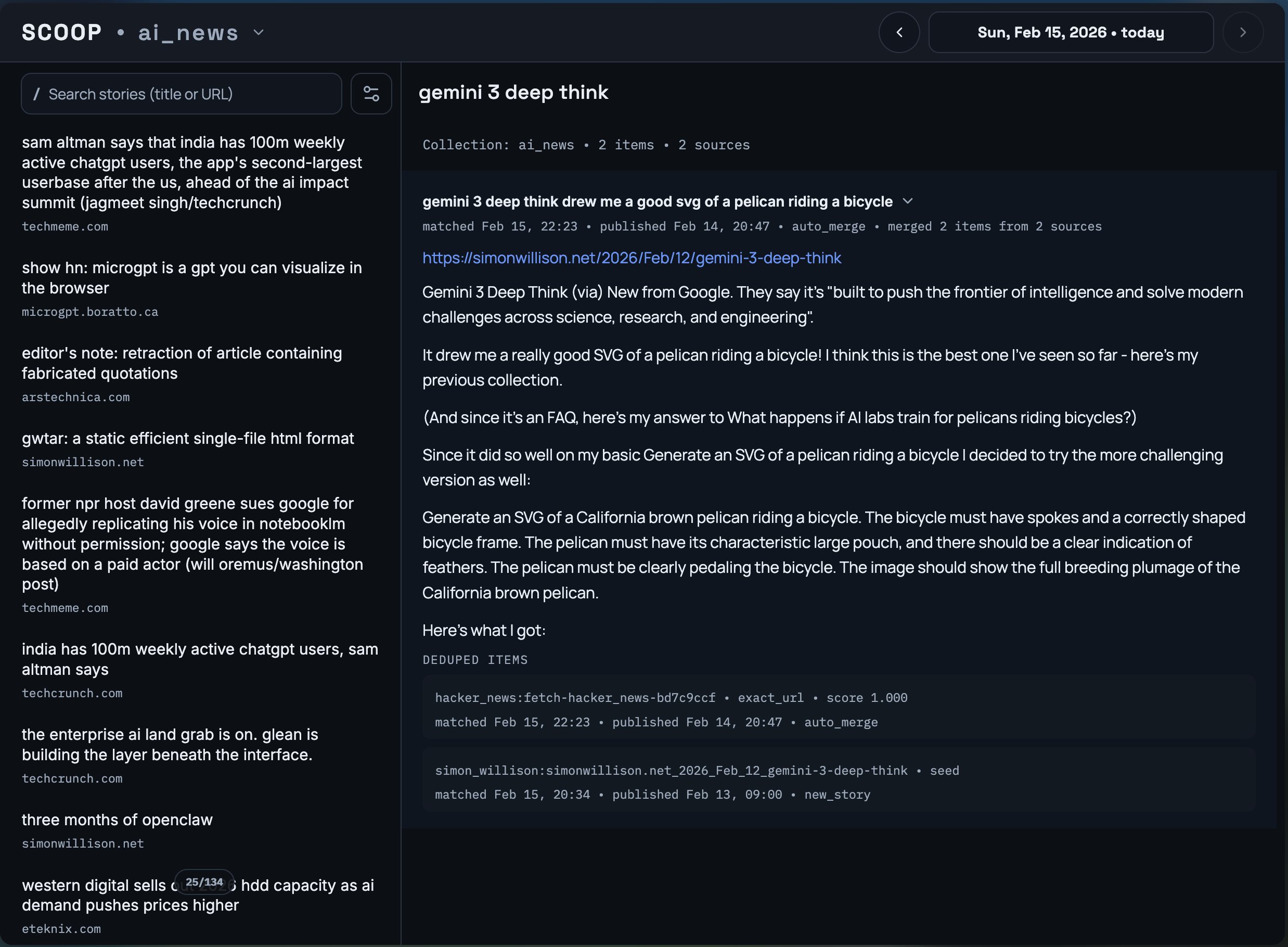Select Sam Altman India 100m techmeme story

click(x=192, y=172)
